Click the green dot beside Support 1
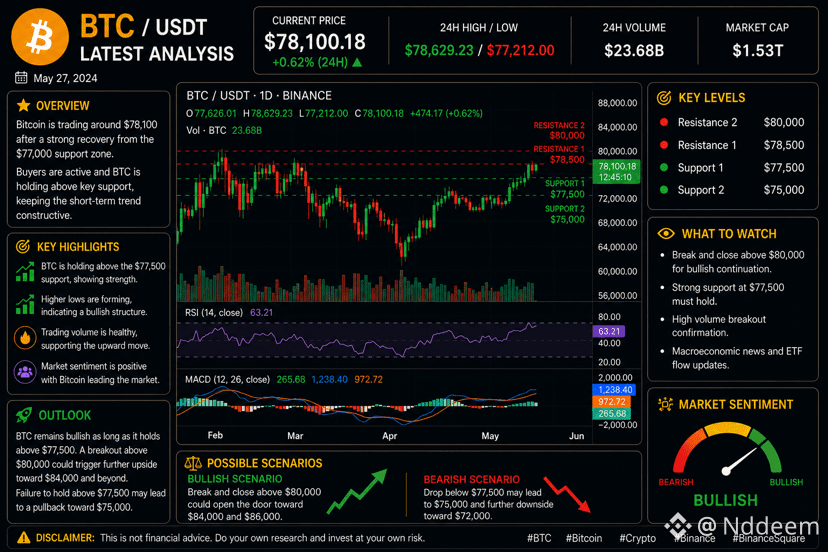The image size is (828, 552). point(664,167)
